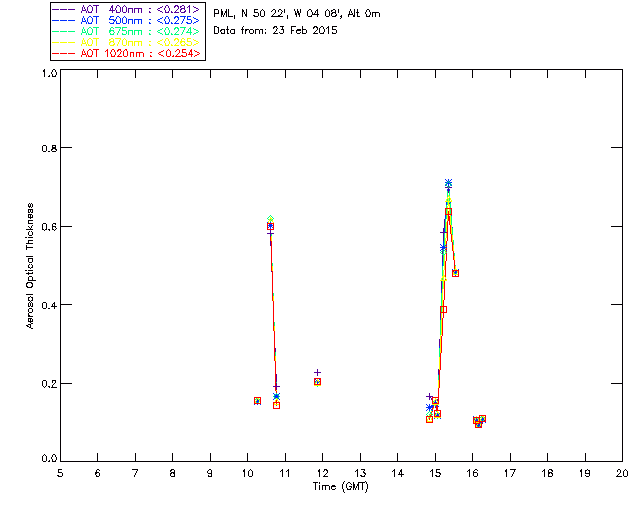Click the x-axis tick label 19
This screenshot has height=512, width=640.
585,473
